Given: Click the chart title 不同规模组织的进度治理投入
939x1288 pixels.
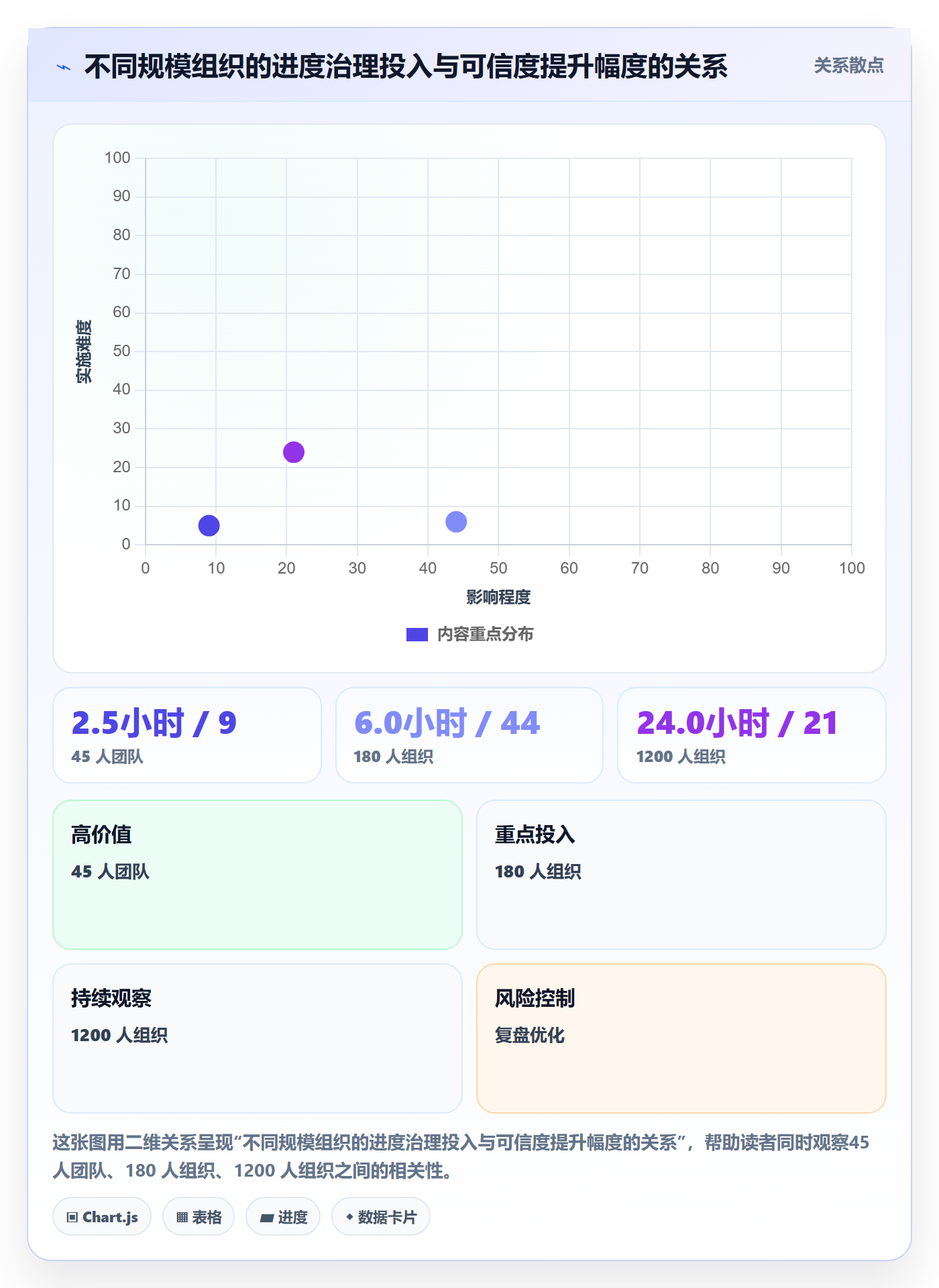Looking at the screenshot, I should point(406,66).
